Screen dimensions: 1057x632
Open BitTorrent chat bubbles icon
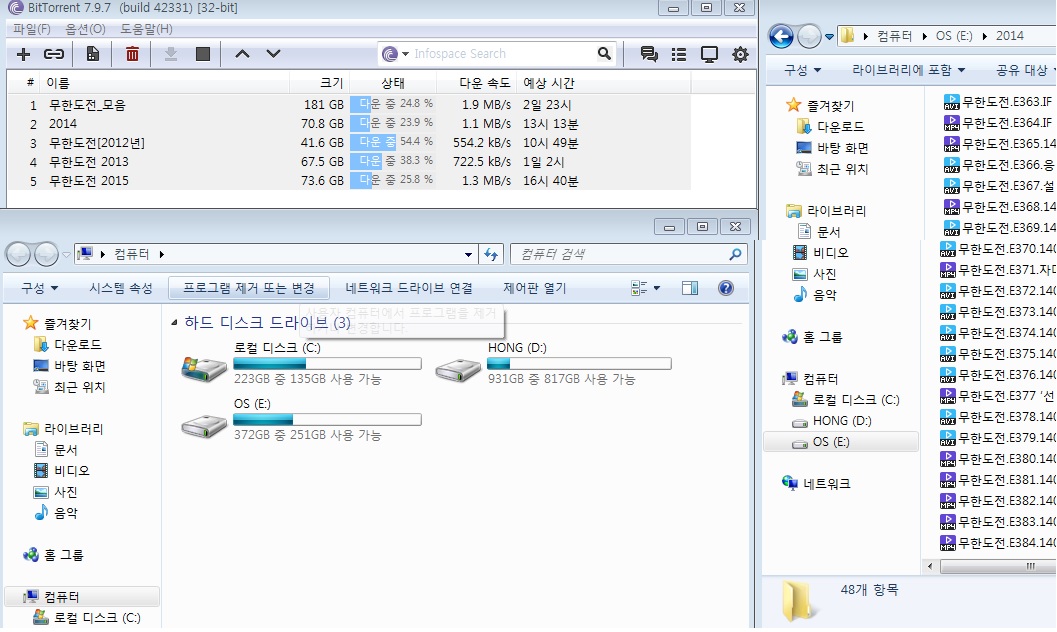tap(649, 54)
